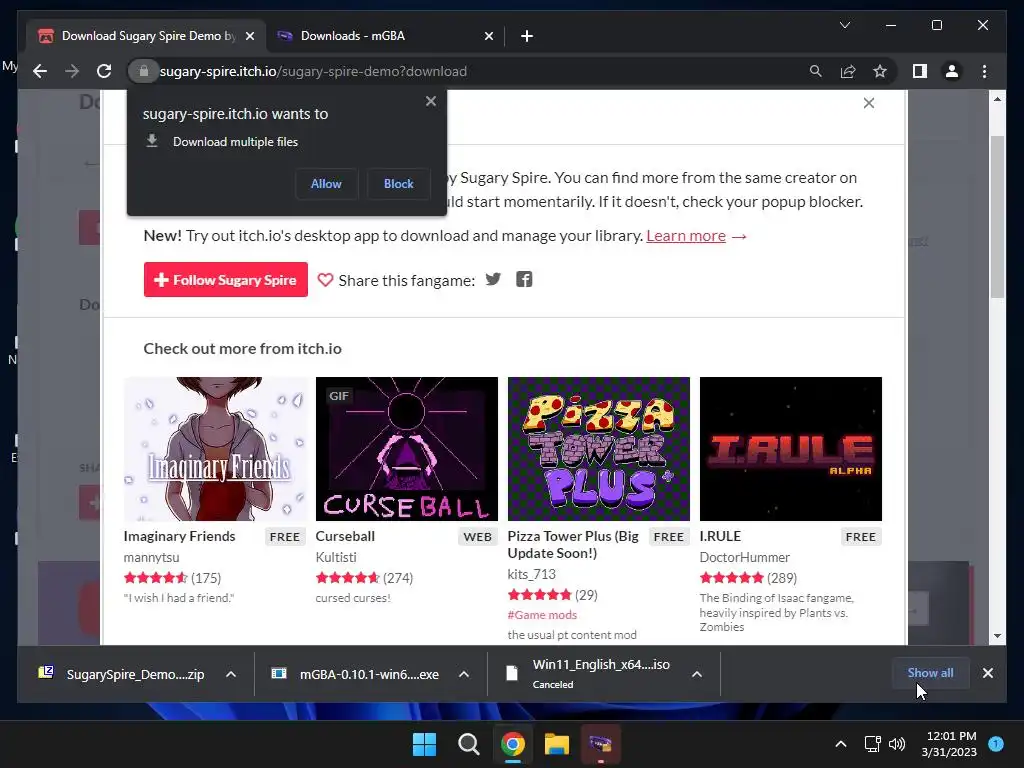Image resolution: width=1024 pixels, height=768 pixels.
Task: Open the Imaginary Friends thumbnail
Action: (215, 449)
